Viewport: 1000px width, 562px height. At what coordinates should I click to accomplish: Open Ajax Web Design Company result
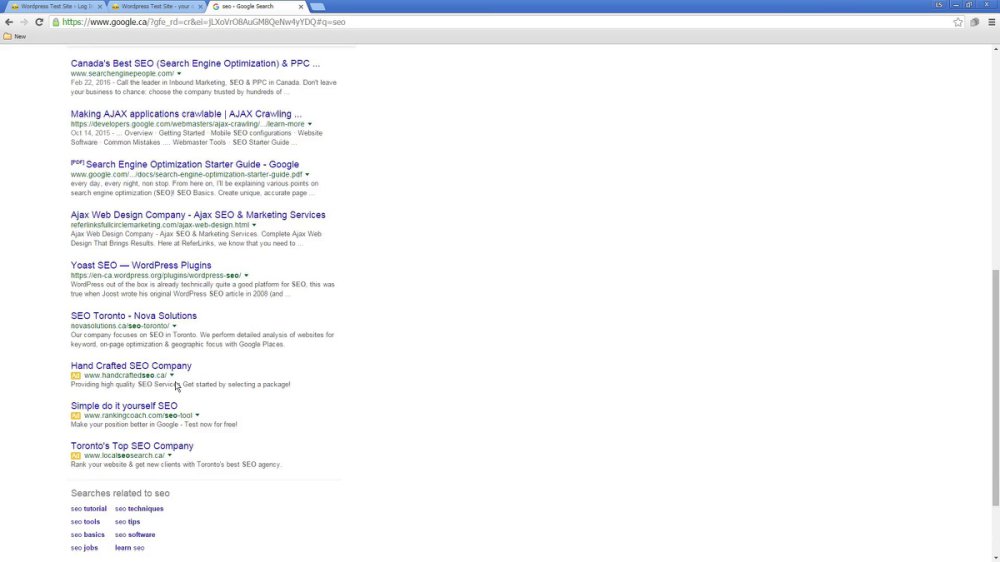198,214
